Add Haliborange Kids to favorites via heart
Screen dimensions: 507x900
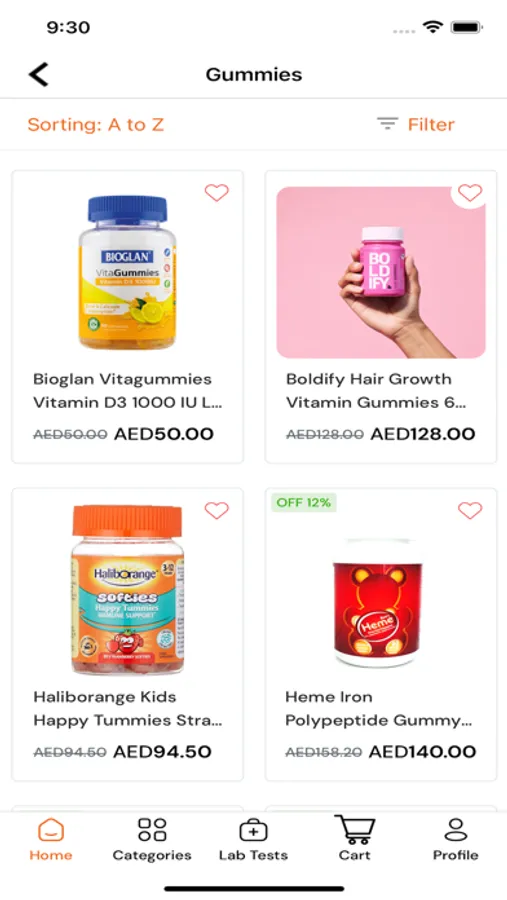(x=216, y=510)
